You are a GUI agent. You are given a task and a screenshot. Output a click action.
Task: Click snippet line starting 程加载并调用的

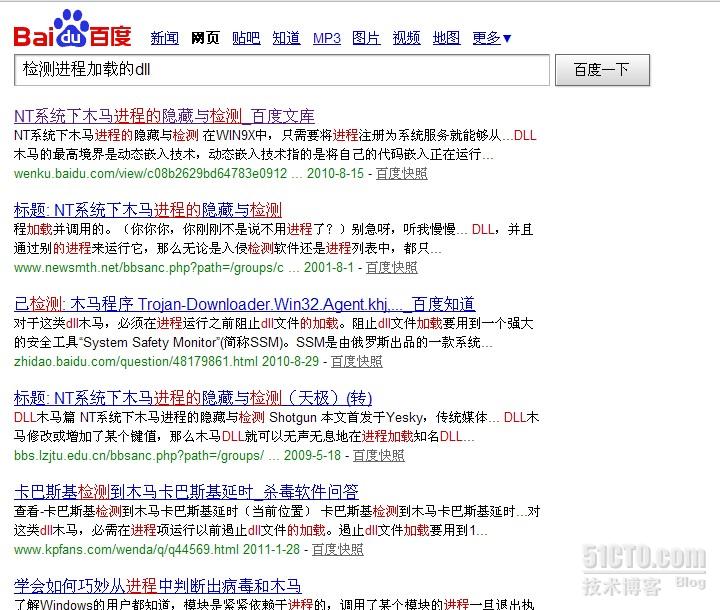point(274,229)
